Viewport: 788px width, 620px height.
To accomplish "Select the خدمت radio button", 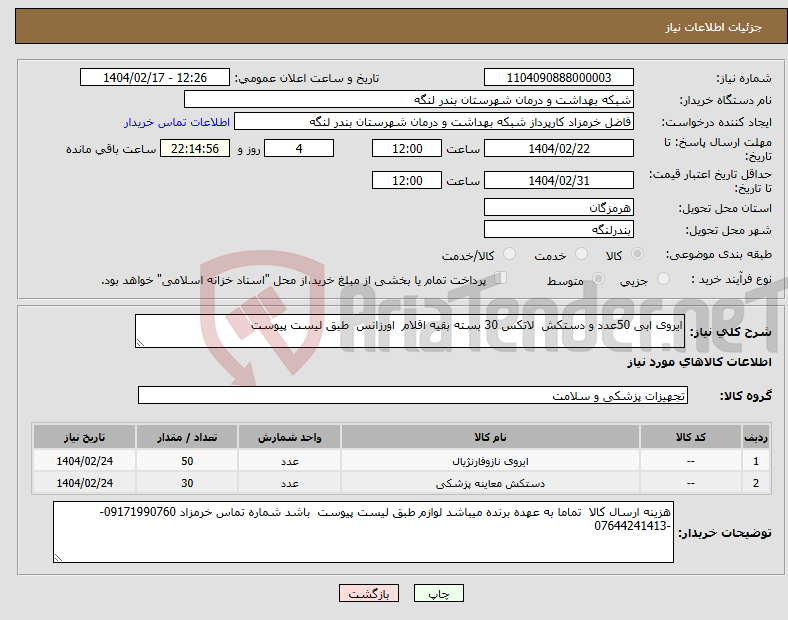I will 581,254.
